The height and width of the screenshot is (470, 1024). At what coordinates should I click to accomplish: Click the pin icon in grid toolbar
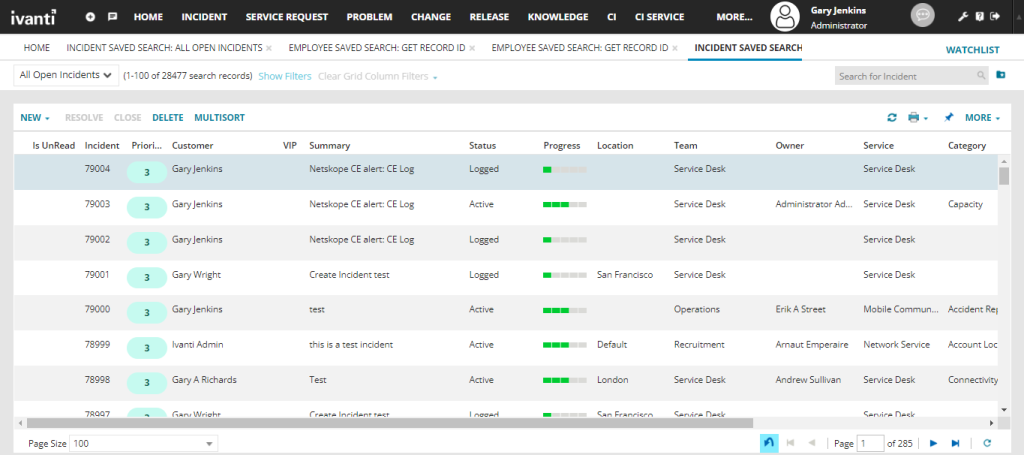point(949,118)
